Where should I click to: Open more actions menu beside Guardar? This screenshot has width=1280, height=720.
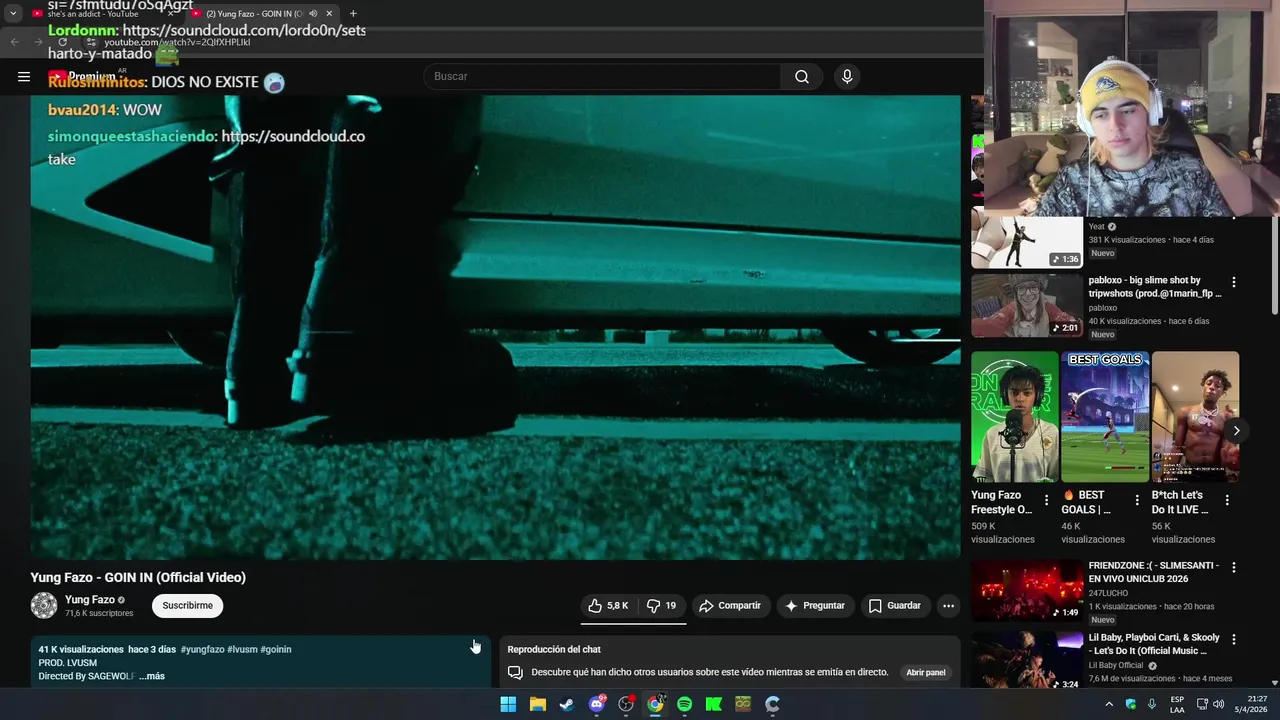click(x=948, y=605)
